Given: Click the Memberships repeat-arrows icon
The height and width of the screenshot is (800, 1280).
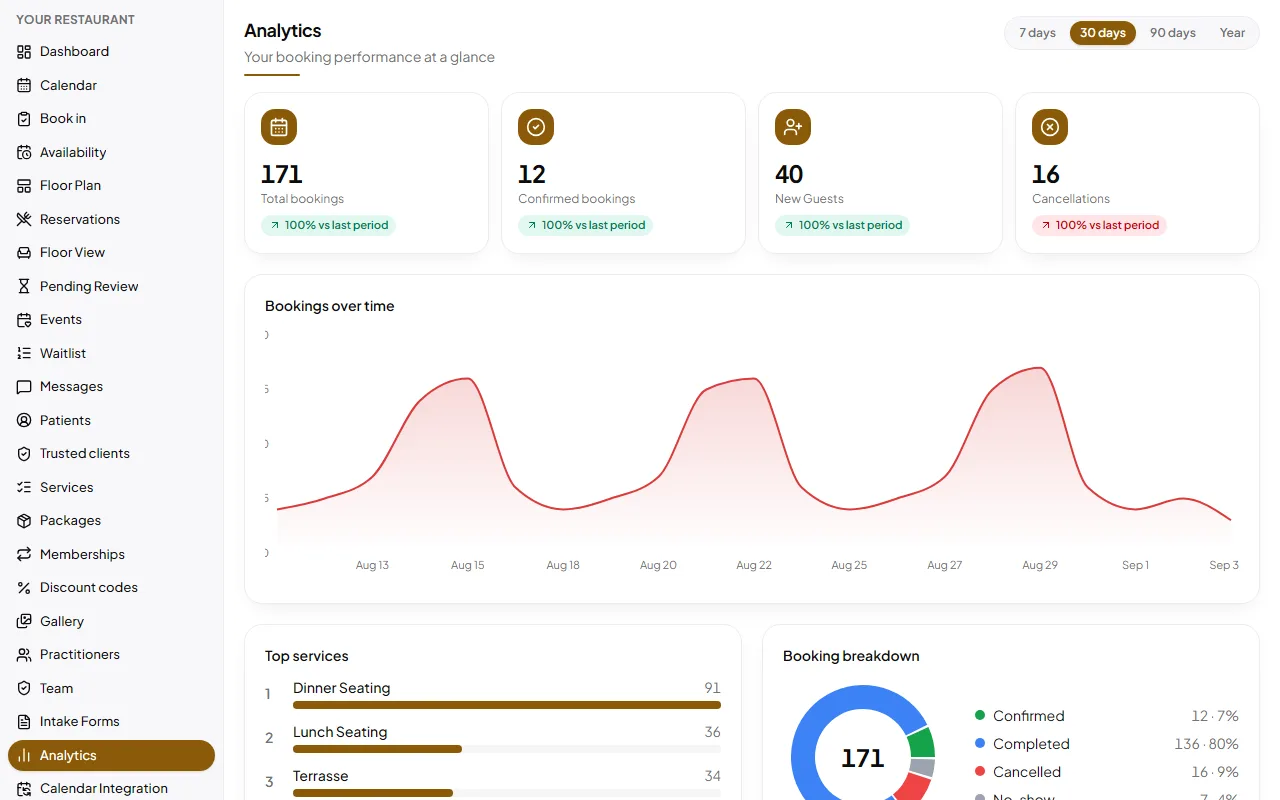Looking at the screenshot, I should coord(24,554).
